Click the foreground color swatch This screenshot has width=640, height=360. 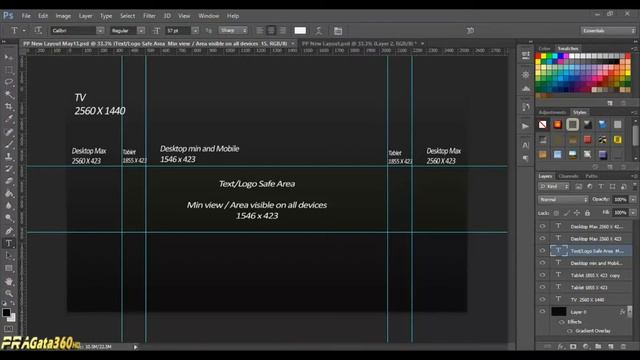pyautogui.click(x=6, y=313)
